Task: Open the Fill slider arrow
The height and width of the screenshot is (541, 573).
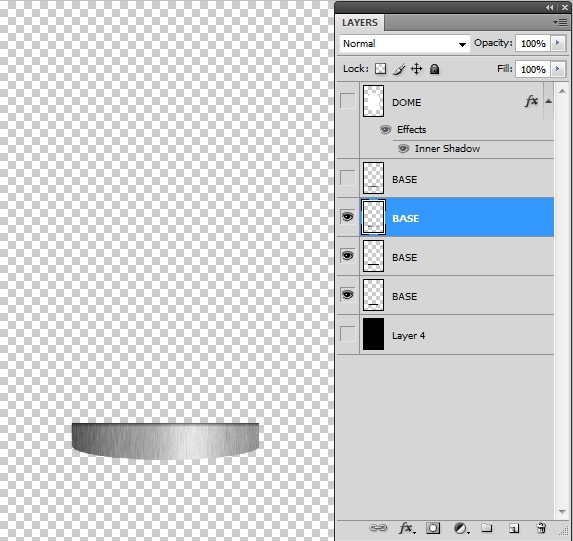Action: [x=558, y=69]
